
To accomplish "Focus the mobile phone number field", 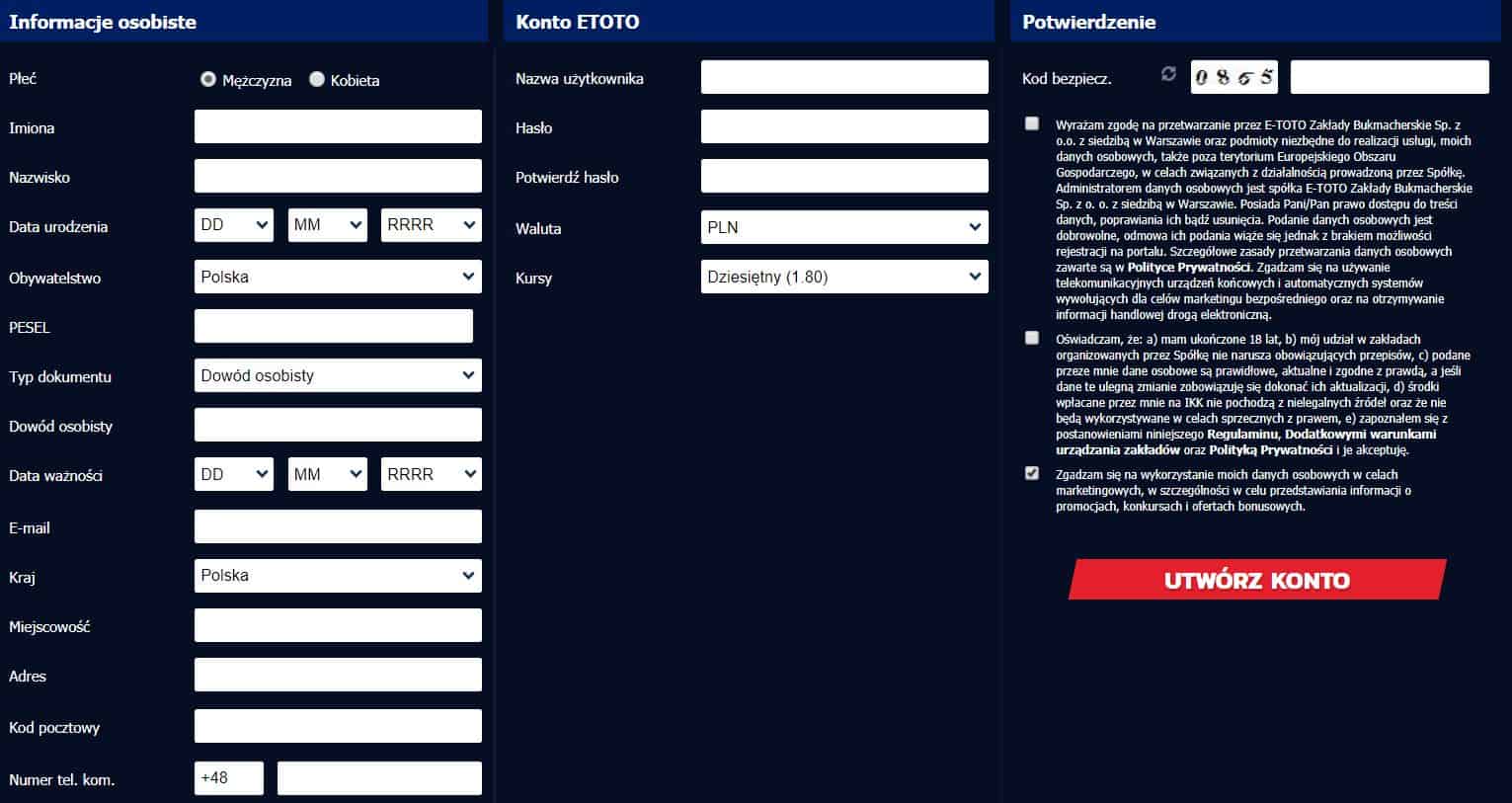I will coord(379,778).
